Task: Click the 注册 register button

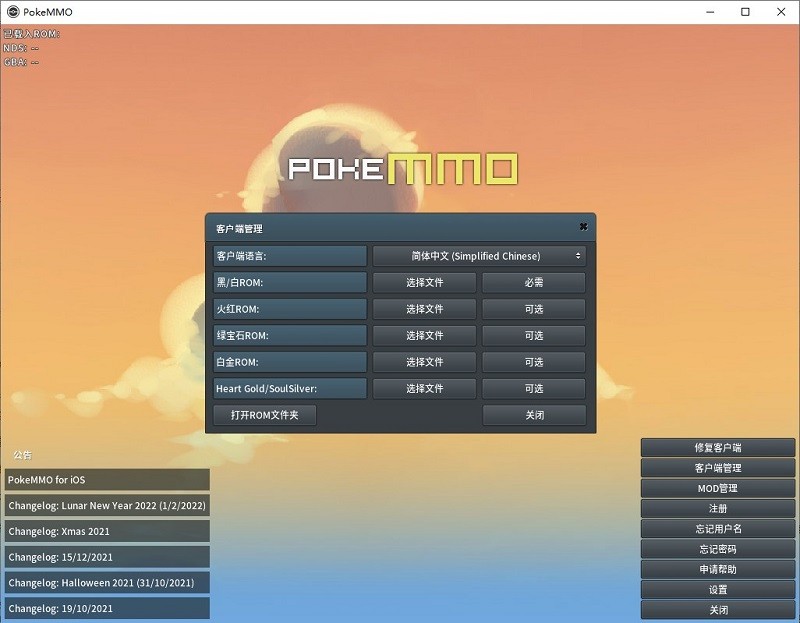Action: (x=717, y=509)
